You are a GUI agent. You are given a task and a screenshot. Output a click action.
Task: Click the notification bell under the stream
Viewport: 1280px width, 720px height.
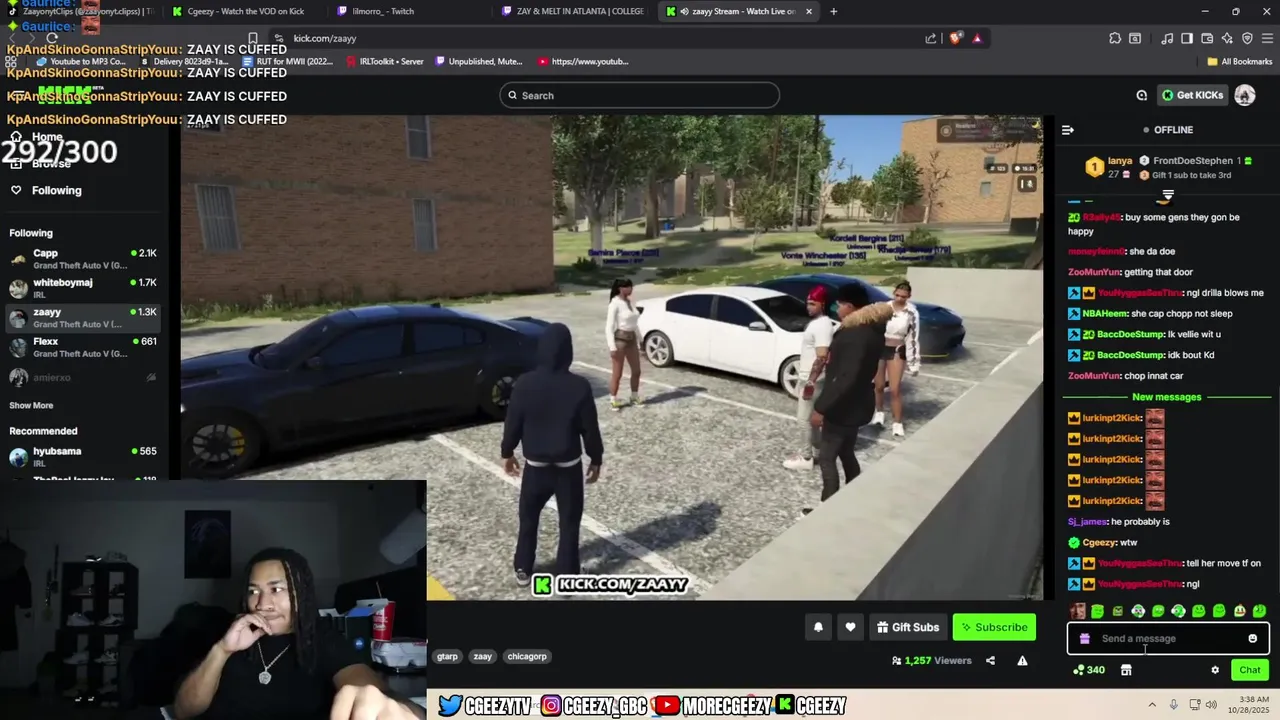[818, 627]
